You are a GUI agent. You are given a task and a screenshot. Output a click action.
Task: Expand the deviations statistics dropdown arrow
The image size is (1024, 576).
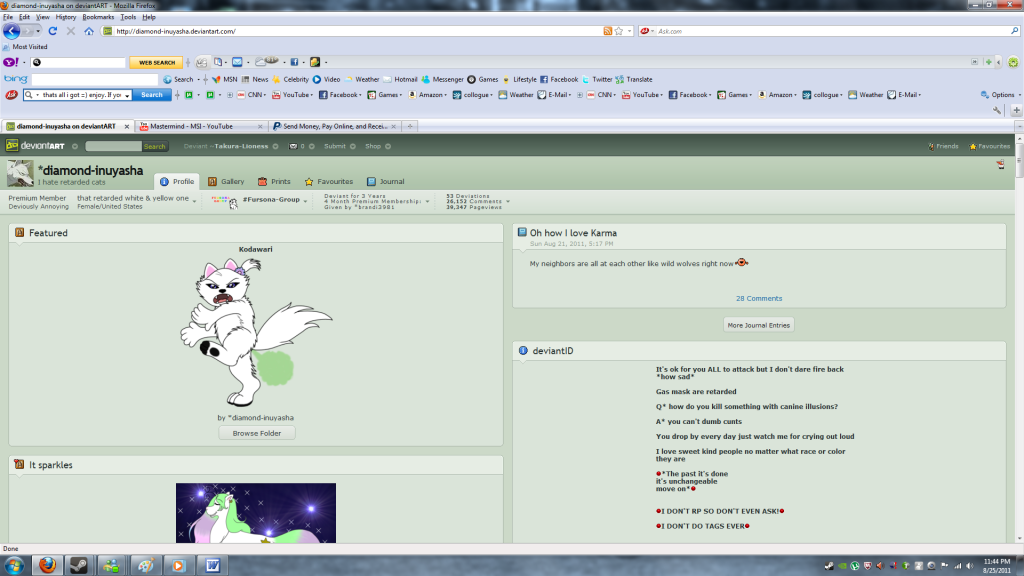[508, 202]
